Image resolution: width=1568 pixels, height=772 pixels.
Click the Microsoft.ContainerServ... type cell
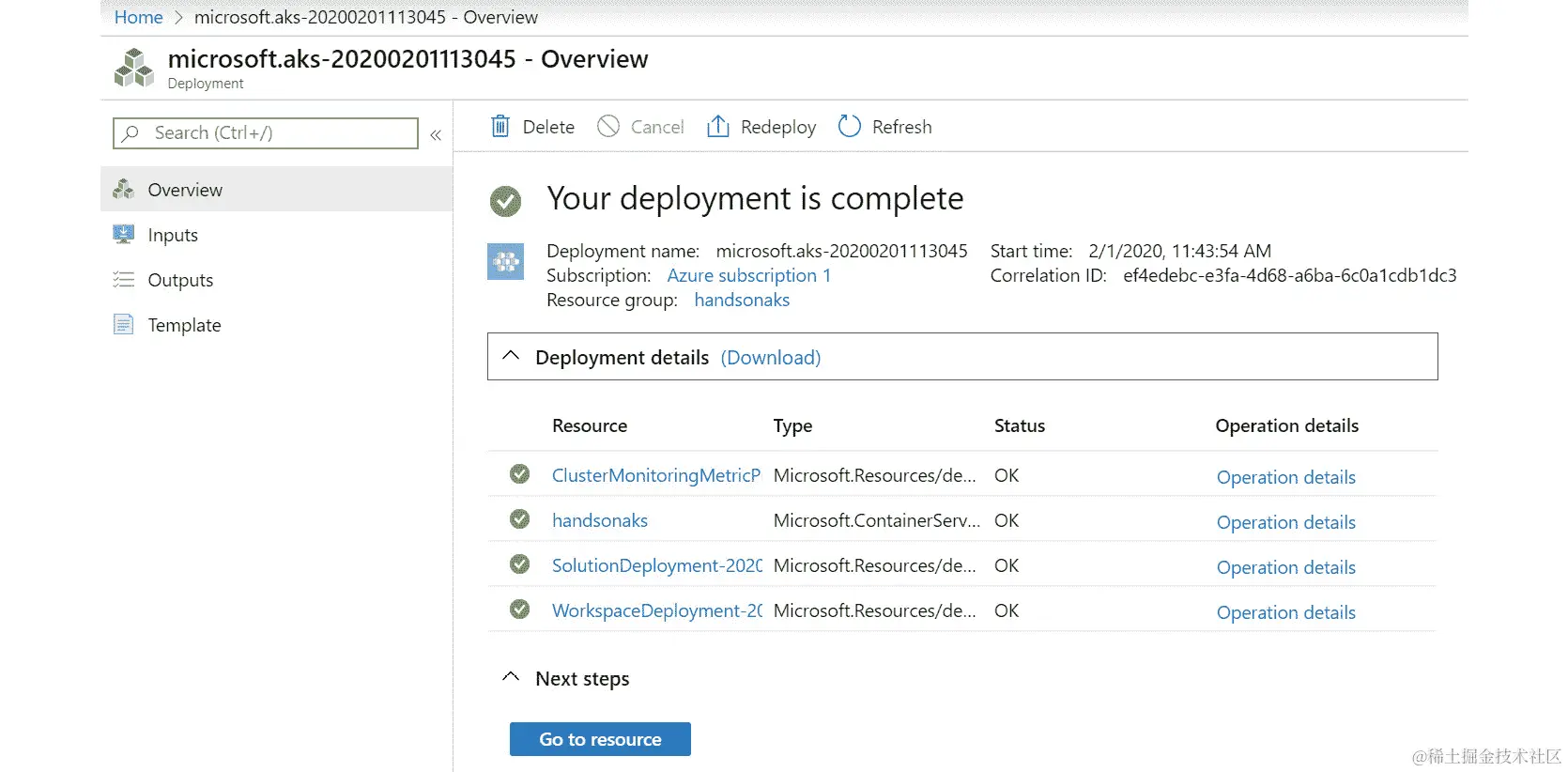[x=877, y=520]
